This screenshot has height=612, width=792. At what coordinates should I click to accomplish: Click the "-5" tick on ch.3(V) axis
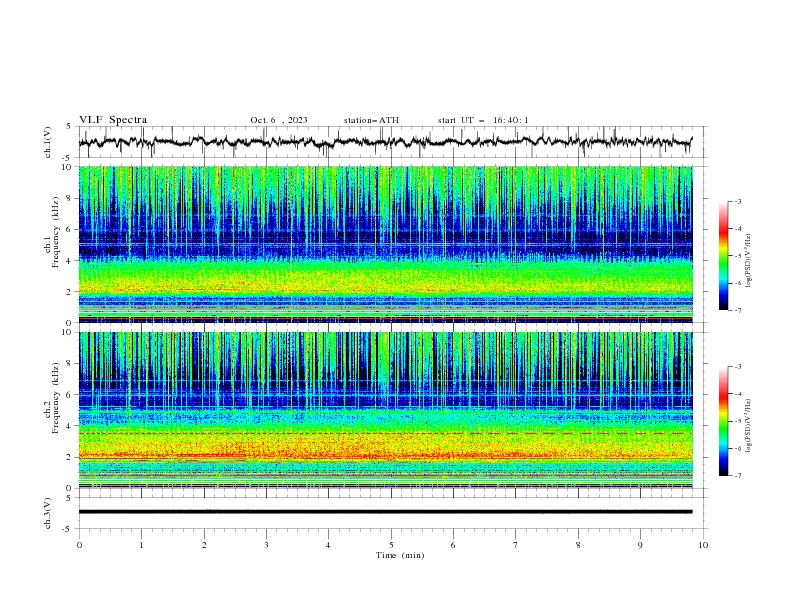(x=68, y=529)
